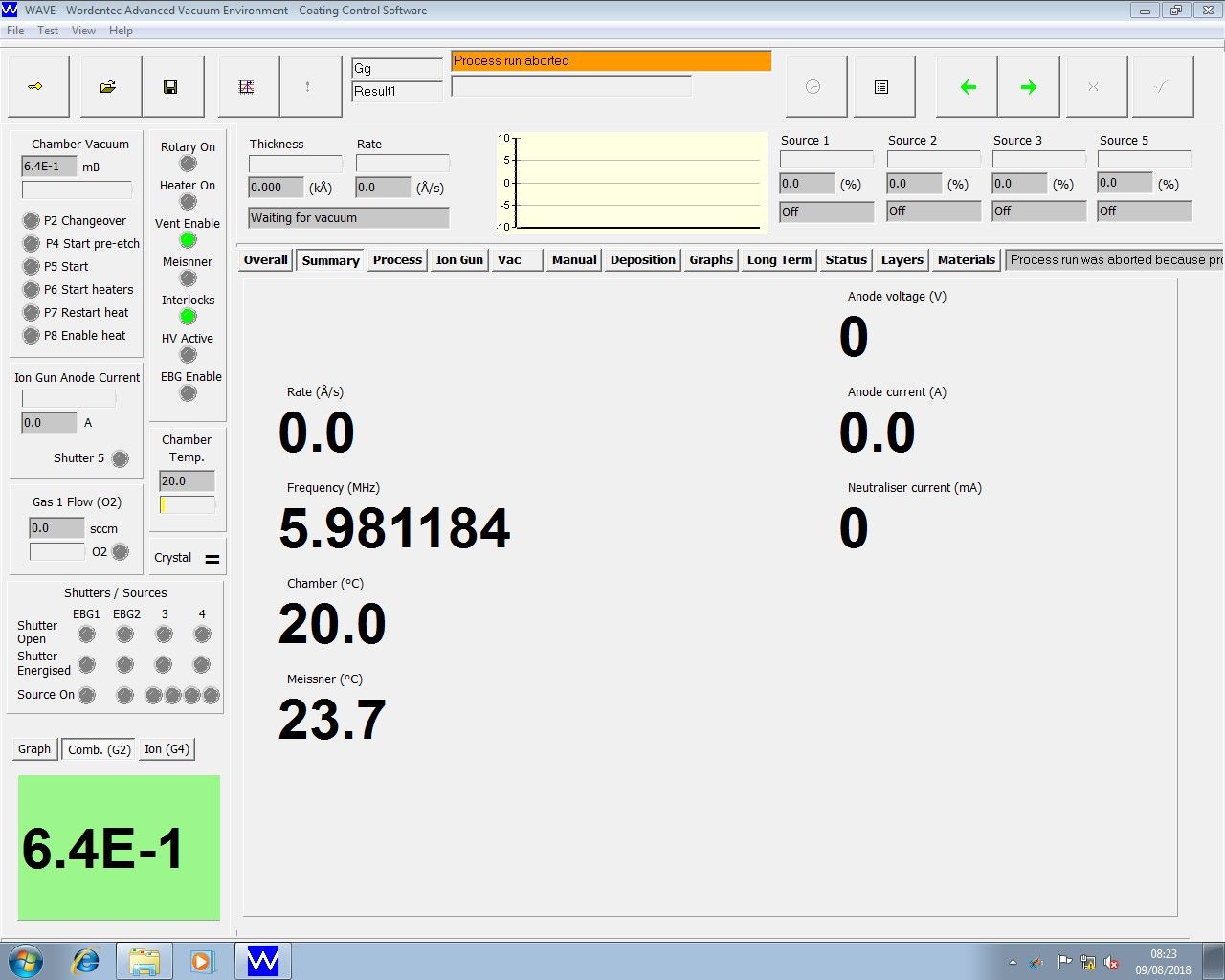The width and height of the screenshot is (1225, 980).
Task: Click the Chamber Temp yellow level bar
Action: pyautogui.click(x=187, y=505)
